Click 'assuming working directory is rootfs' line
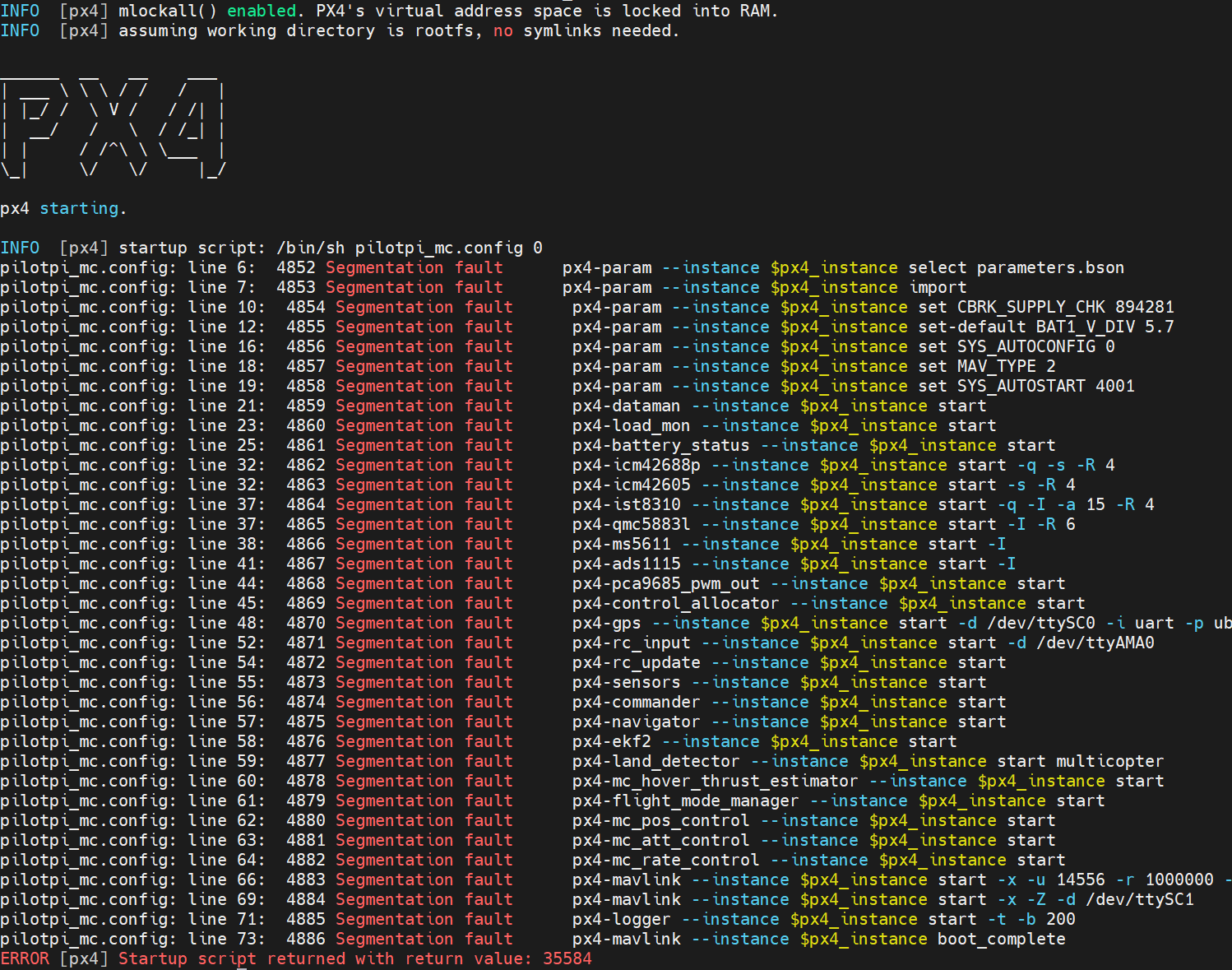 340,30
